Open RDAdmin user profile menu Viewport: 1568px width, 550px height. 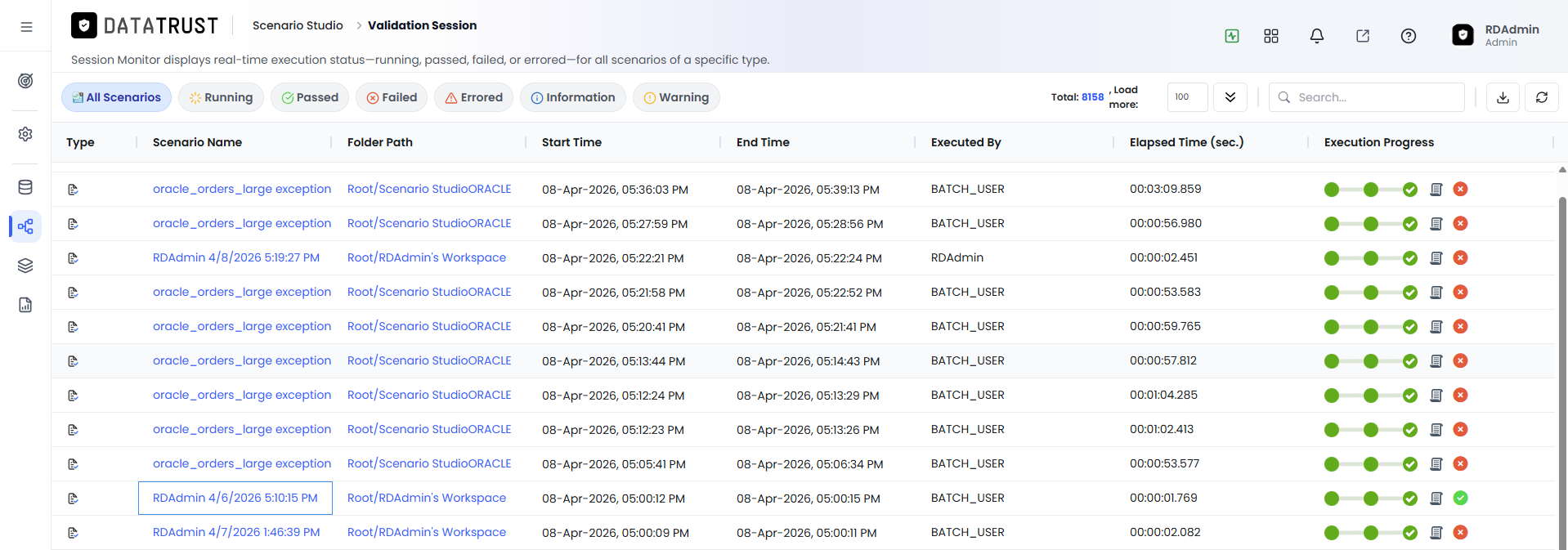[1496, 35]
